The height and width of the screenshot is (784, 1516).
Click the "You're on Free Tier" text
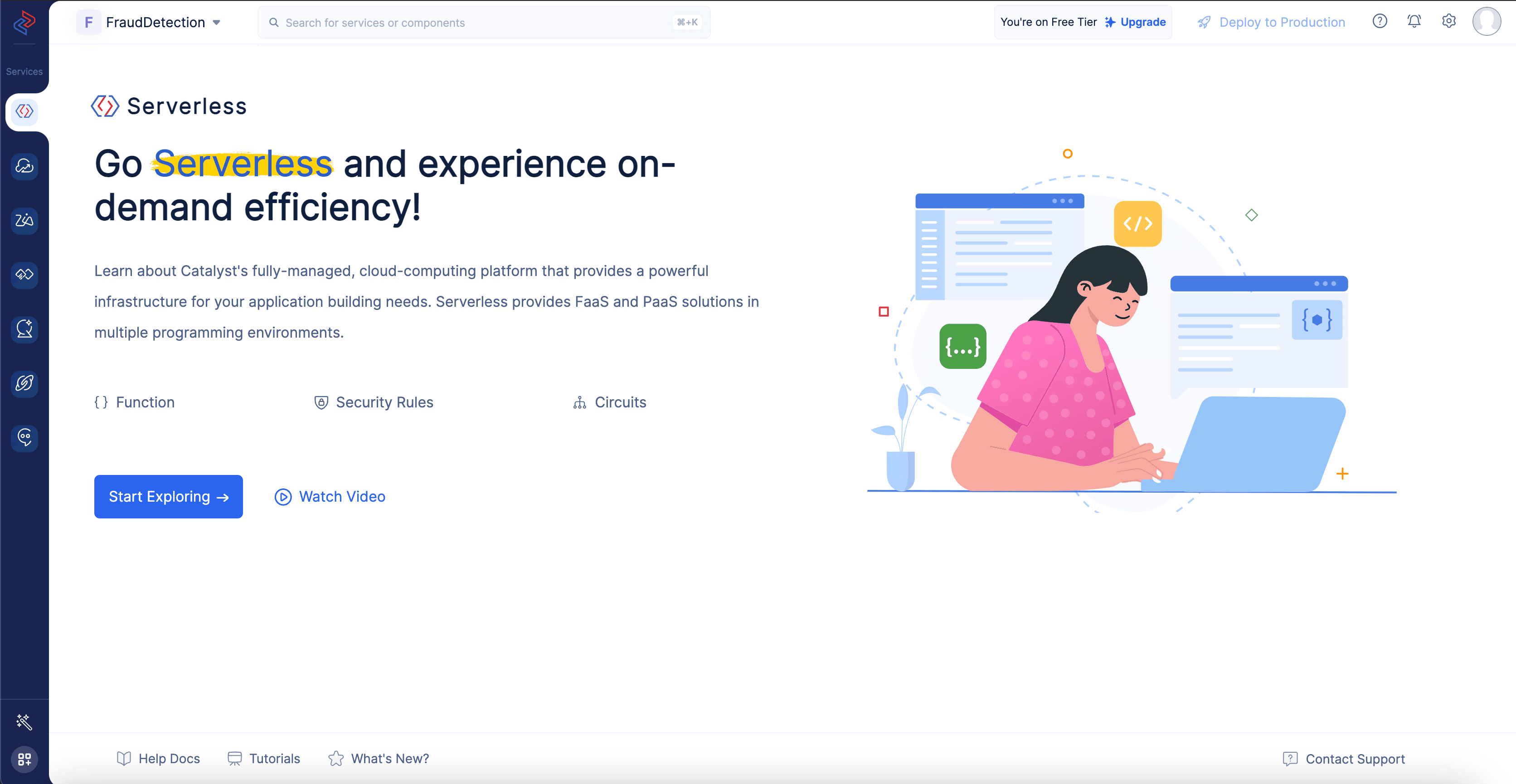coord(1048,22)
